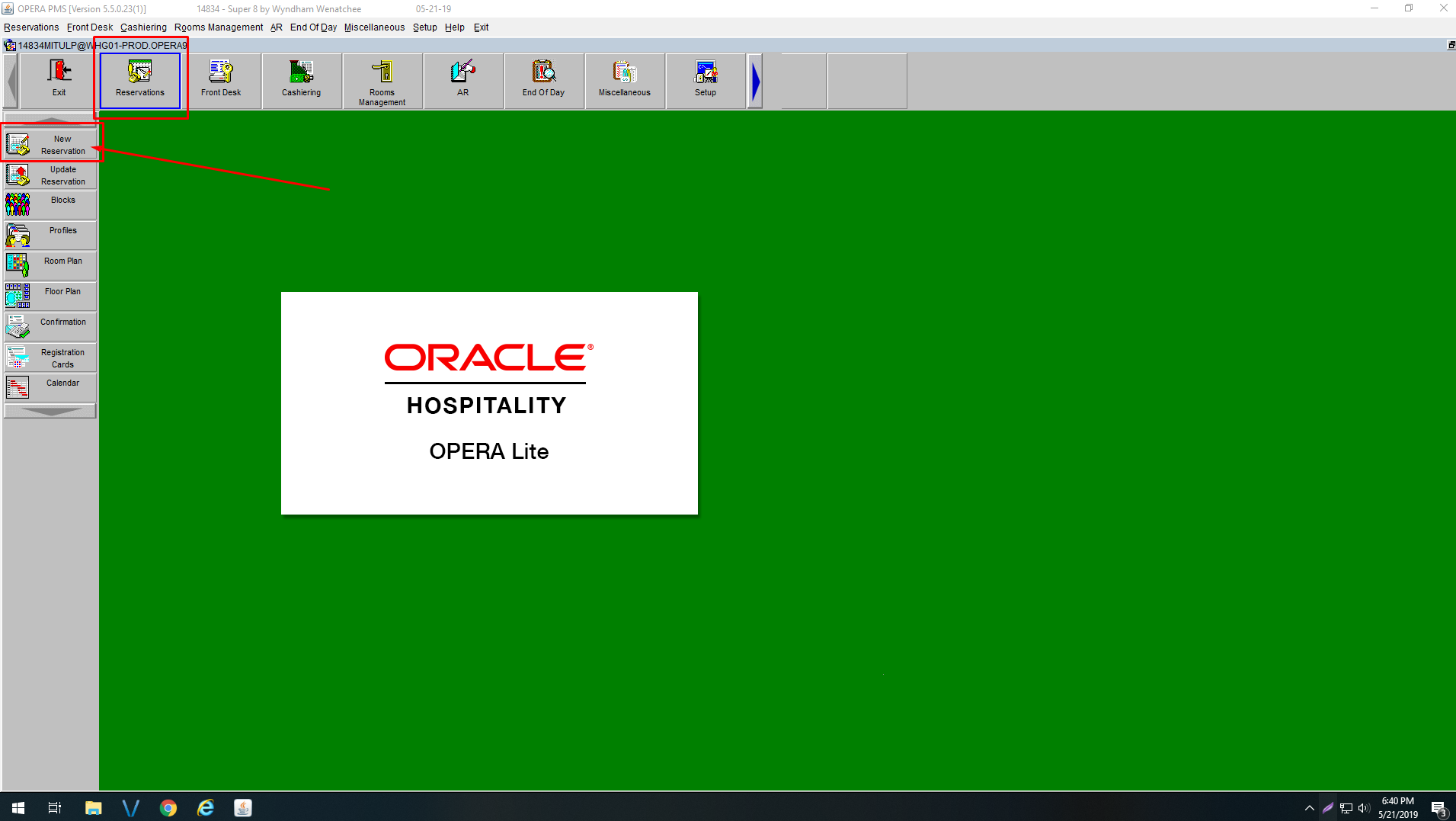This screenshot has height=821, width=1456.
Task: Open the Room Plan sidebar item
Action: click(x=51, y=266)
